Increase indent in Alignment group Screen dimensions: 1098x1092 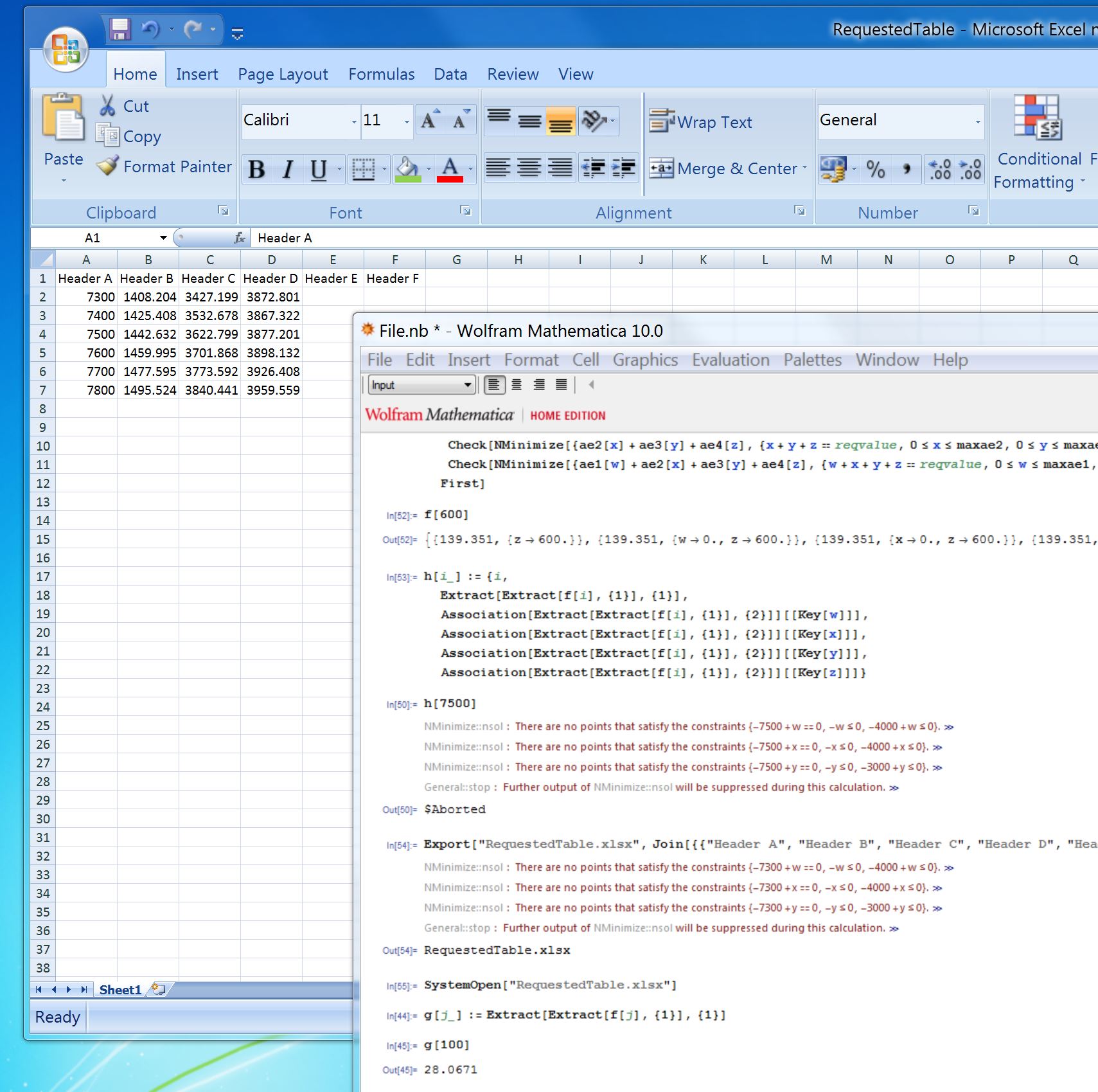624,168
